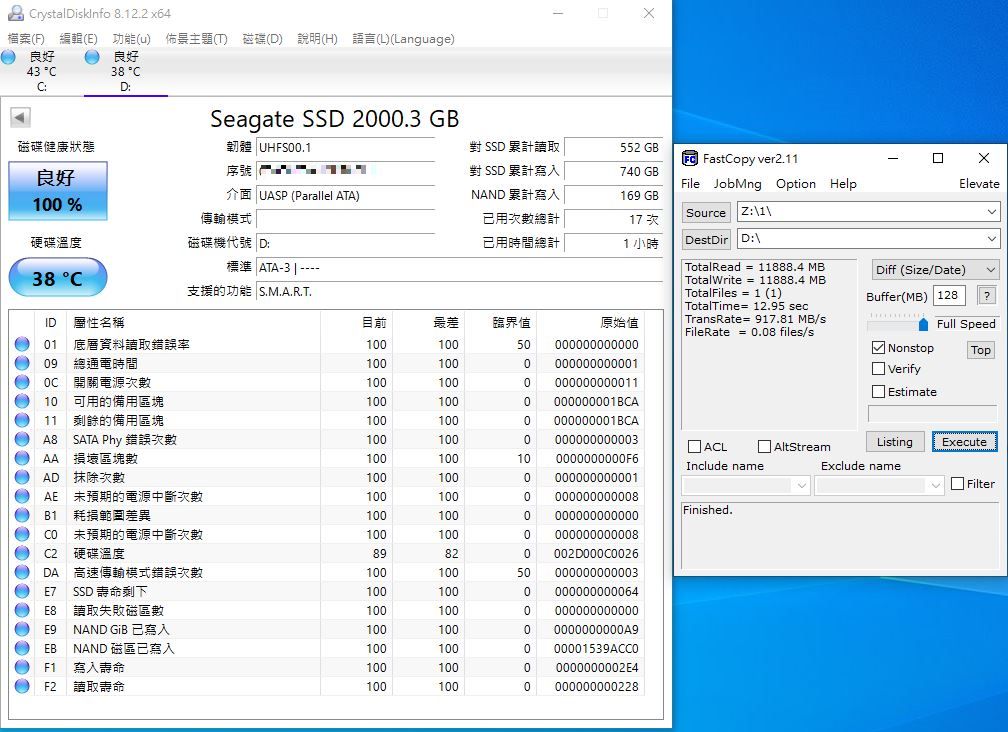
Task: Click the Source button in FastCopy
Action: (706, 213)
